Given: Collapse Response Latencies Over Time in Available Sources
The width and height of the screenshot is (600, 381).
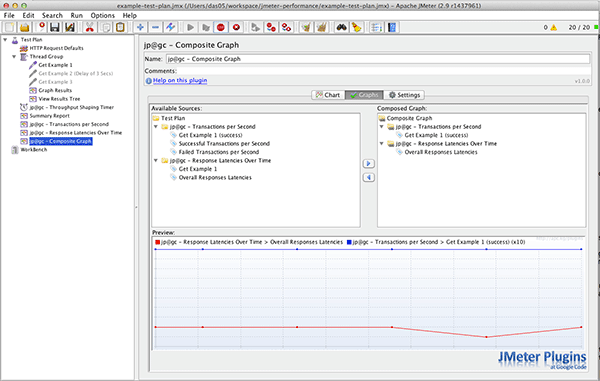Looking at the screenshot, I should click(156, 161).
